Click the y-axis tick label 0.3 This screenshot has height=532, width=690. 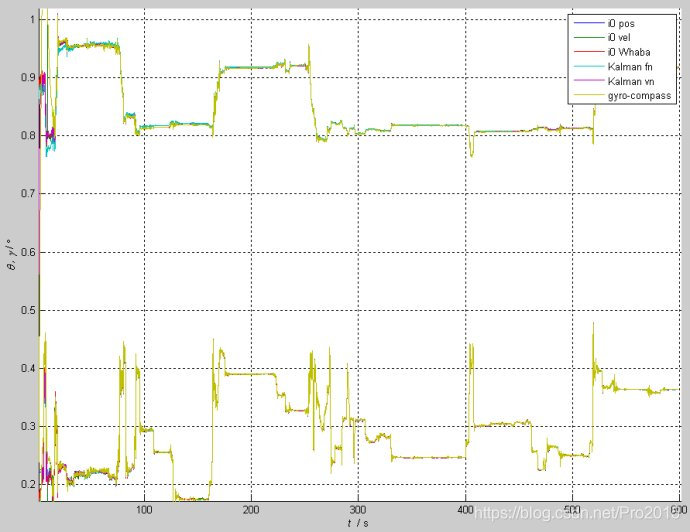(x=28, y=426)
